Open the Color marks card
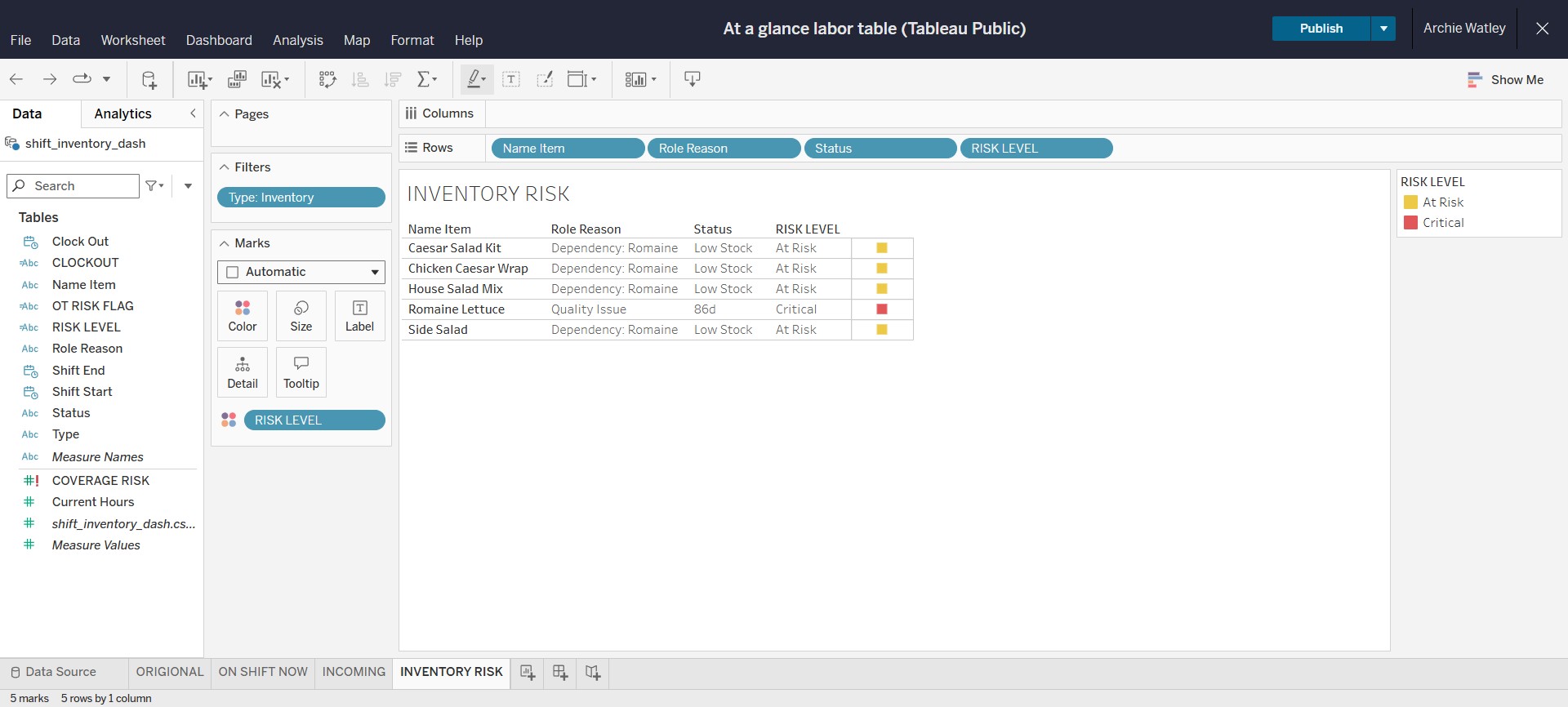The width and height of the screenshot is (1568, 707). point(243,316)
